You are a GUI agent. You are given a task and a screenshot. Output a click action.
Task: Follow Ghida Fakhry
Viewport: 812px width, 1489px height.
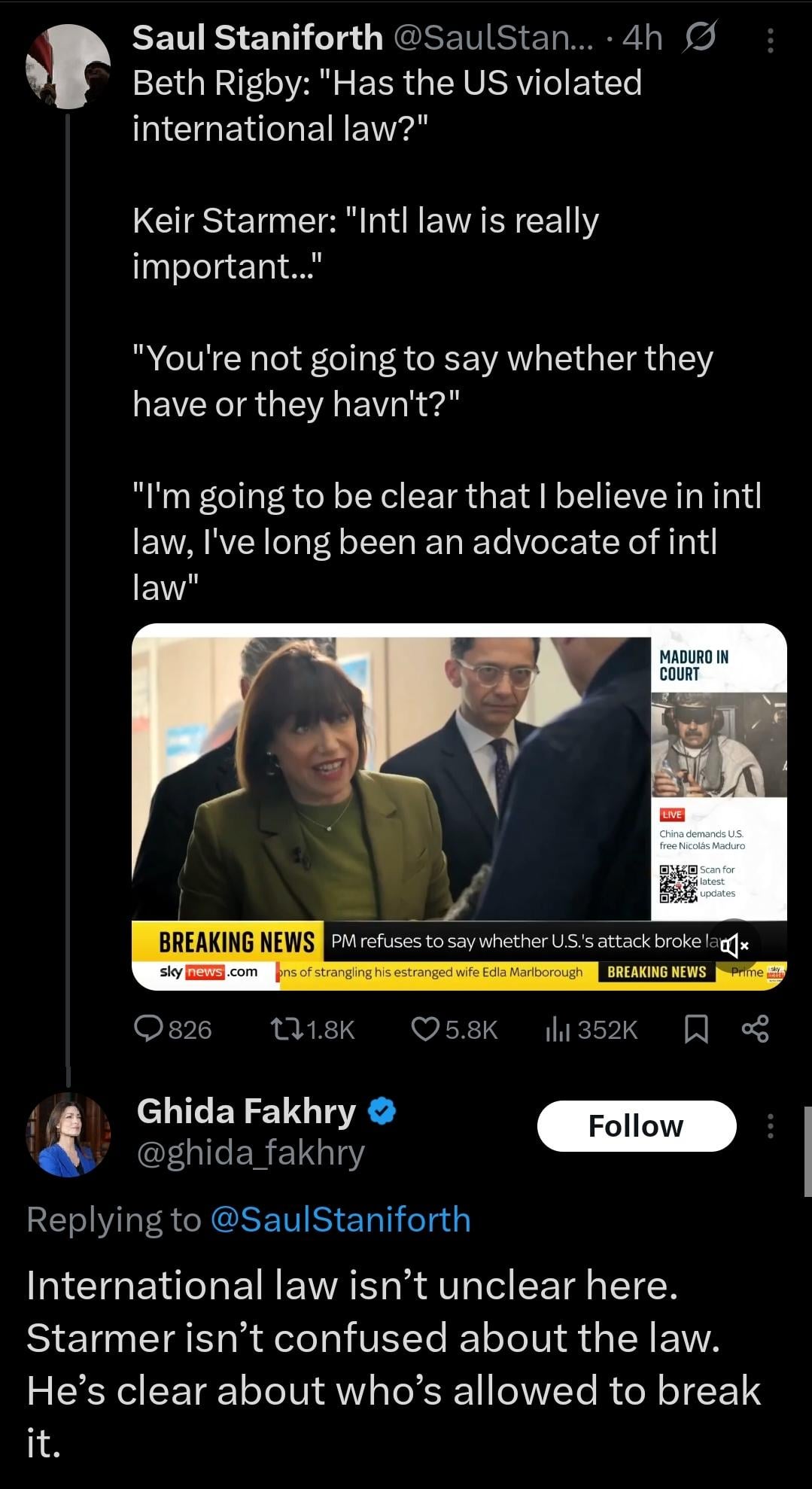point(636,1125)
